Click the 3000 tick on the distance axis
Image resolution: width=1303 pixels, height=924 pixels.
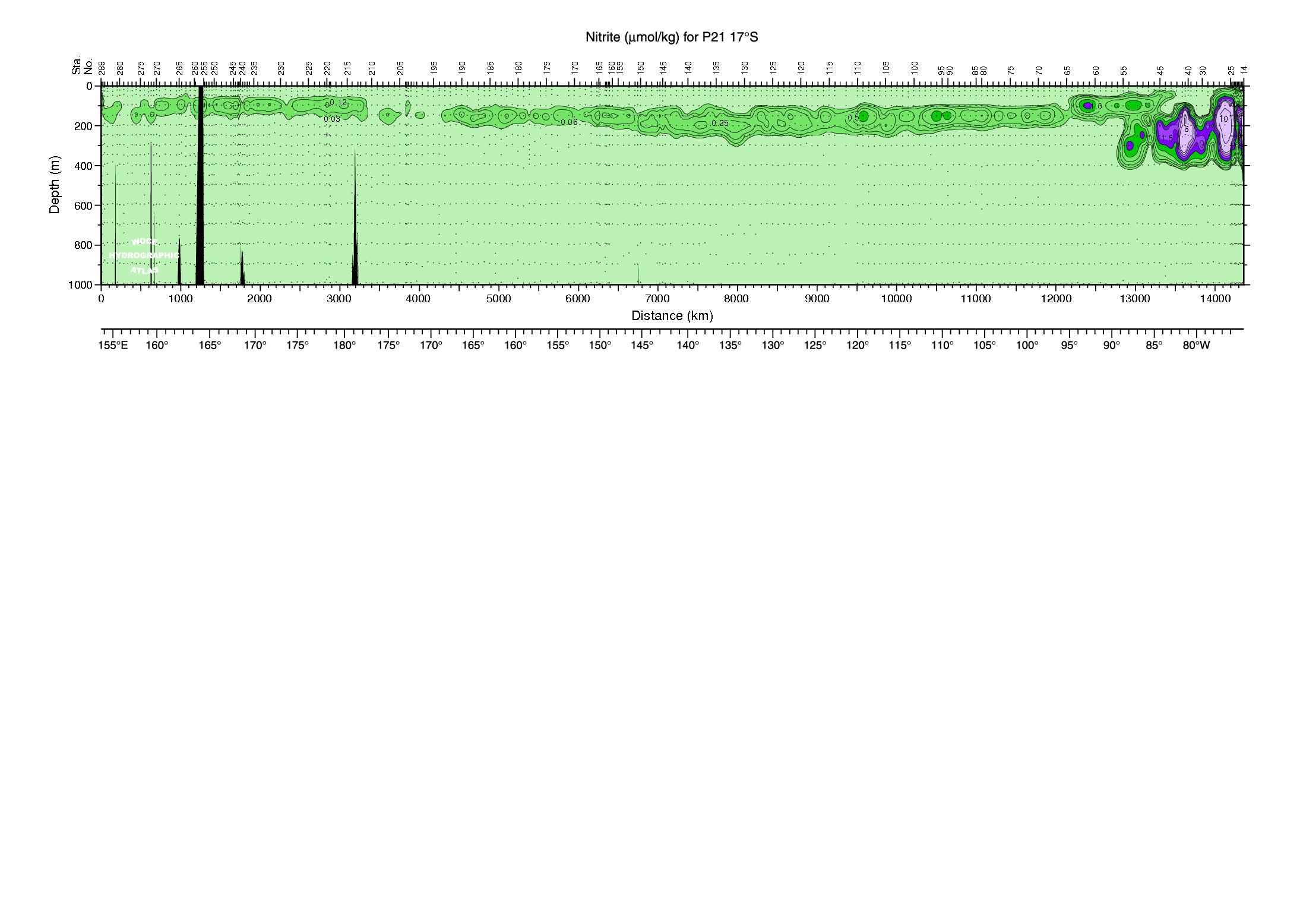click(339, 299)
